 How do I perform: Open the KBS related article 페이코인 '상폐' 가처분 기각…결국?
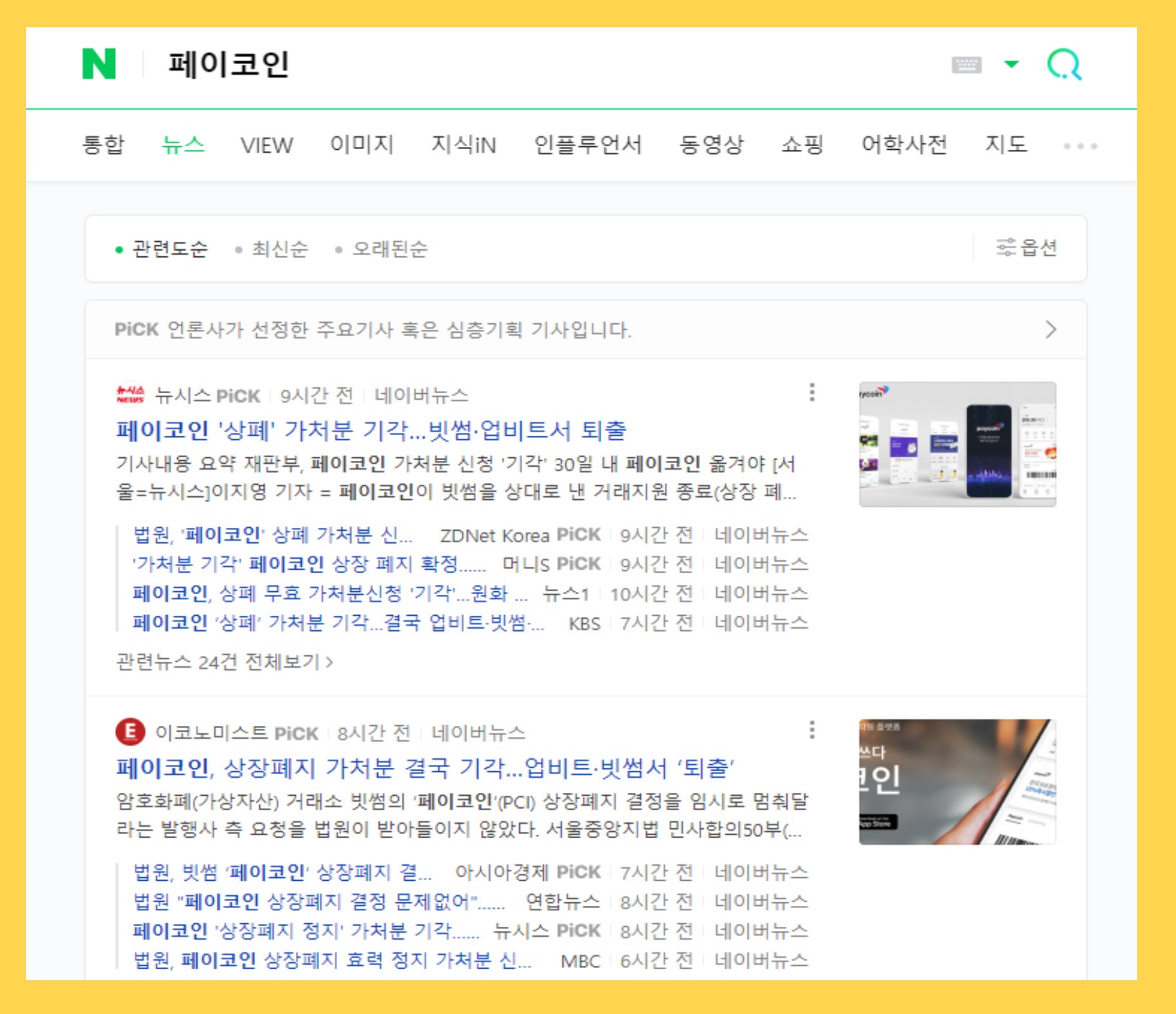338,622
